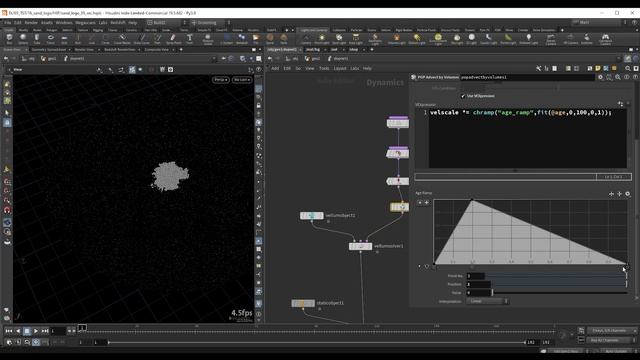Open the Interpolation Linear dropdown
The image size is (640, 360).
487,301
